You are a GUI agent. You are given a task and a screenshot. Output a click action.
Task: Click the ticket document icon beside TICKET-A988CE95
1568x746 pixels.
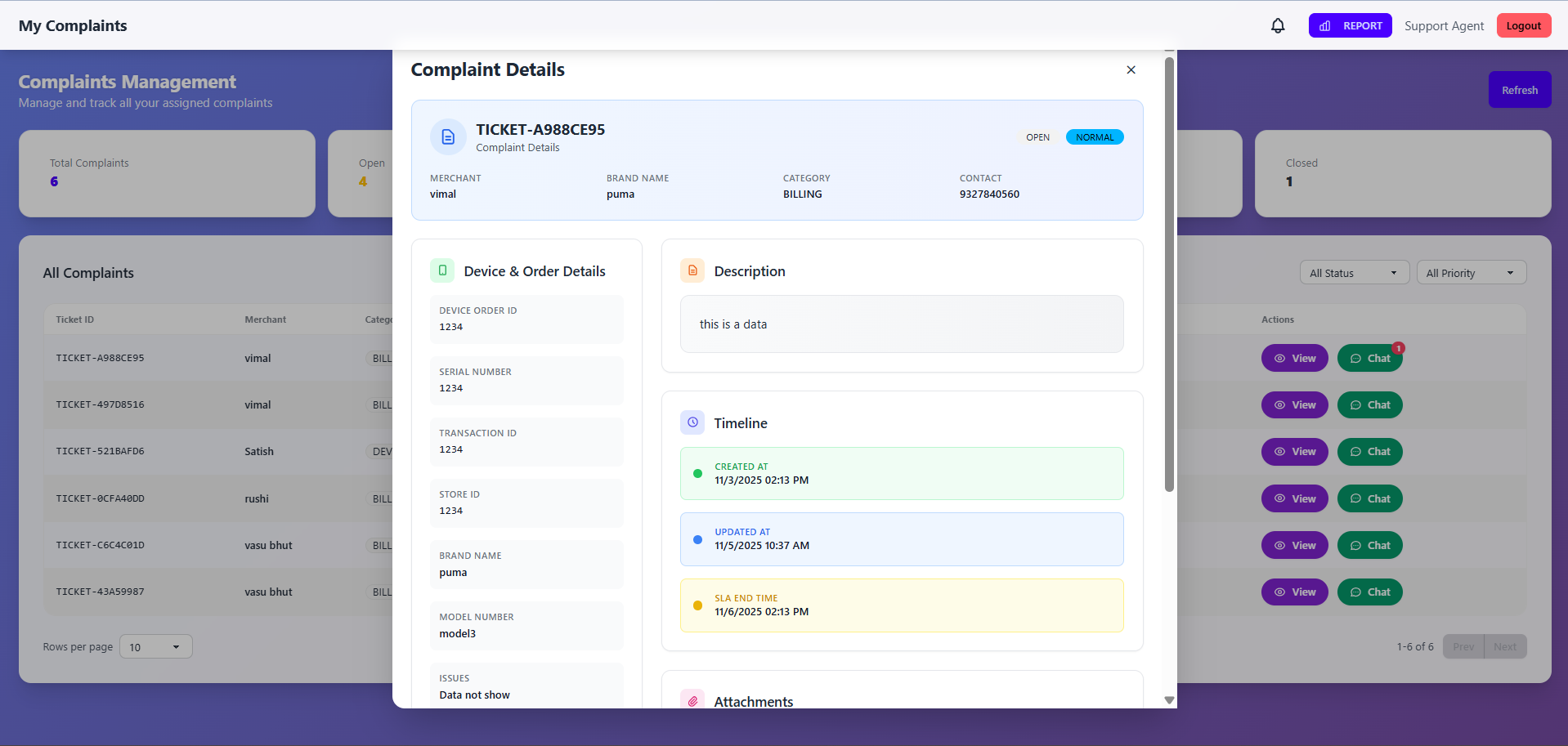pyautogui.click(x=448, y=137)
